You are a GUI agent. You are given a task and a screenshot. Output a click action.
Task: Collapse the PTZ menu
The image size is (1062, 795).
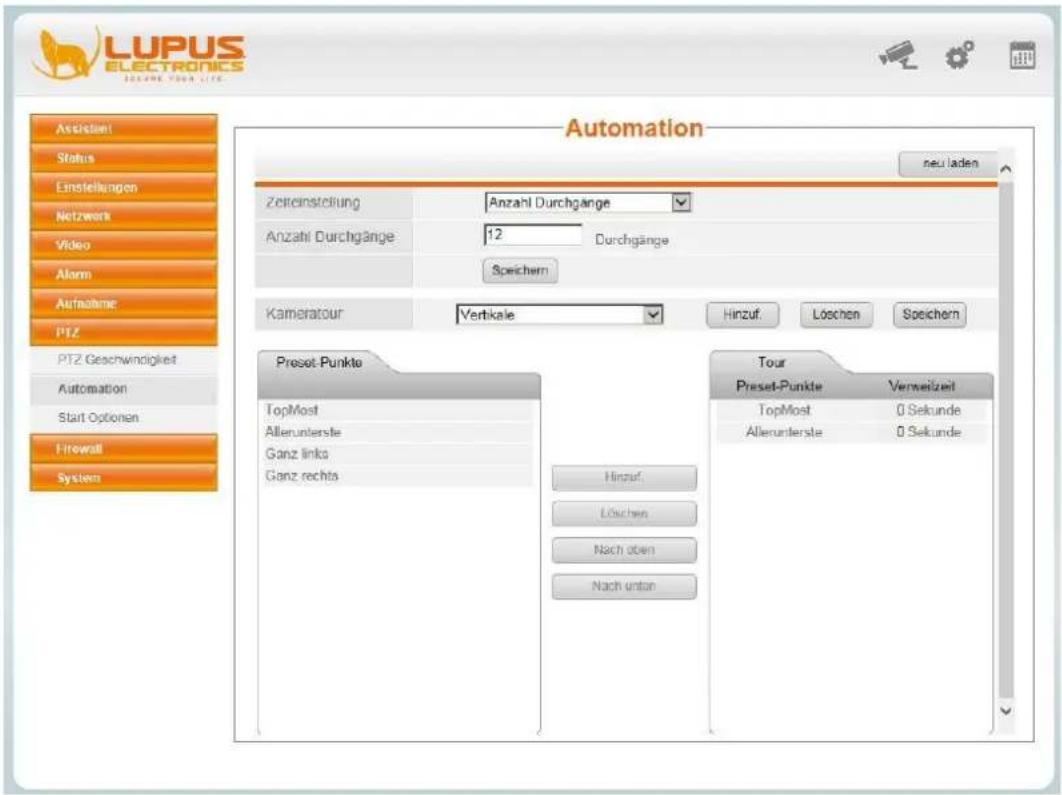pyautogui.click(x=124, y=332)
